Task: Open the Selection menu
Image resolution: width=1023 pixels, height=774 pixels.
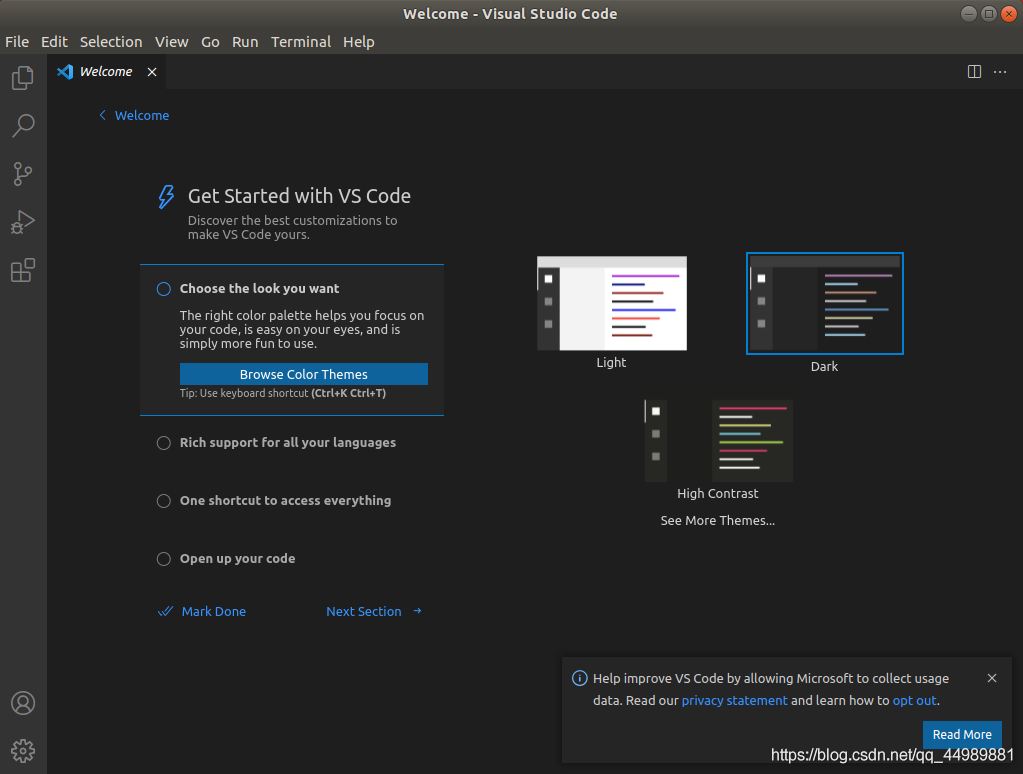Action: pyautogui.click(x=111, y=42)
